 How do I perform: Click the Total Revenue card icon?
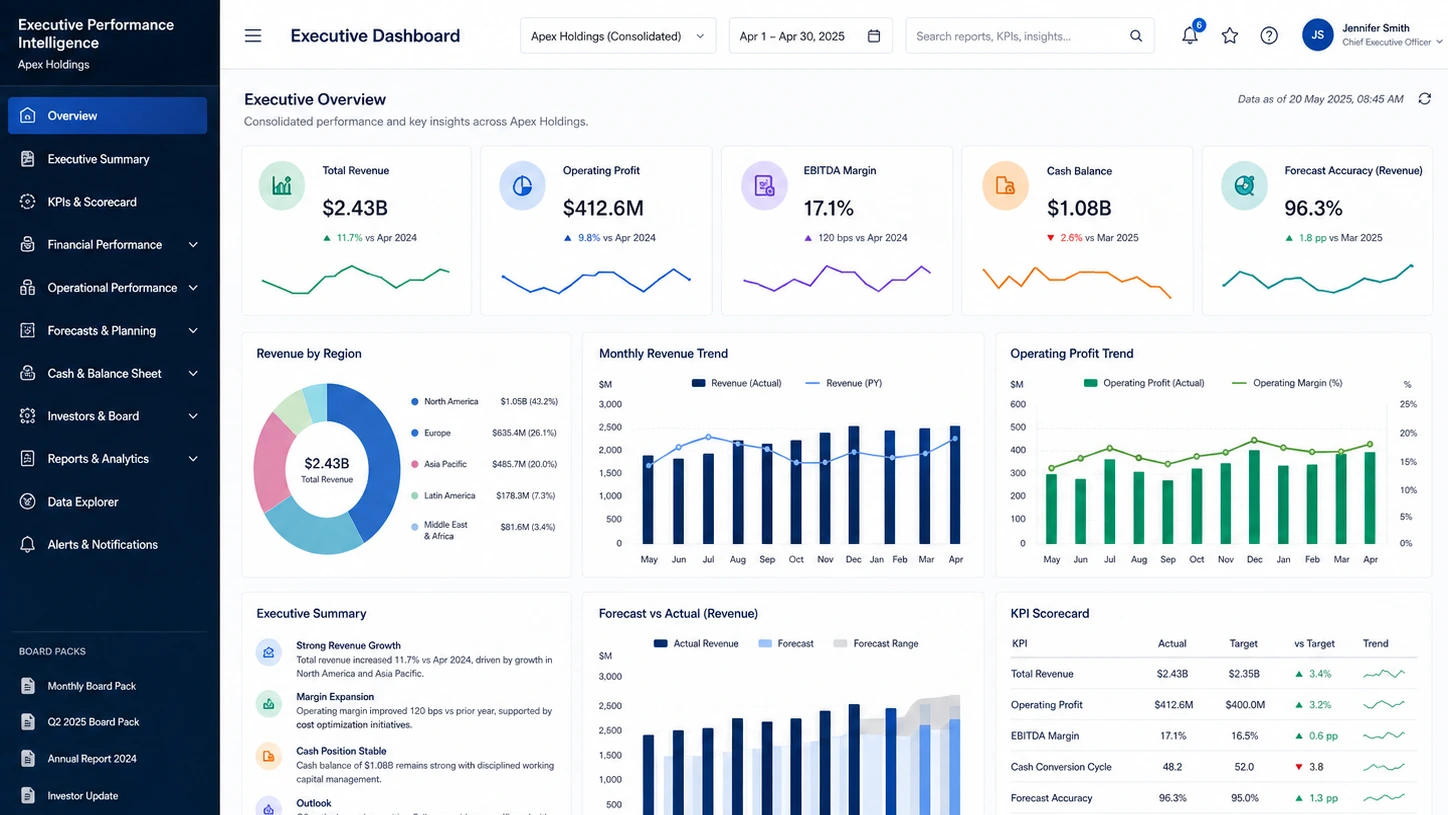click(282, 185)
